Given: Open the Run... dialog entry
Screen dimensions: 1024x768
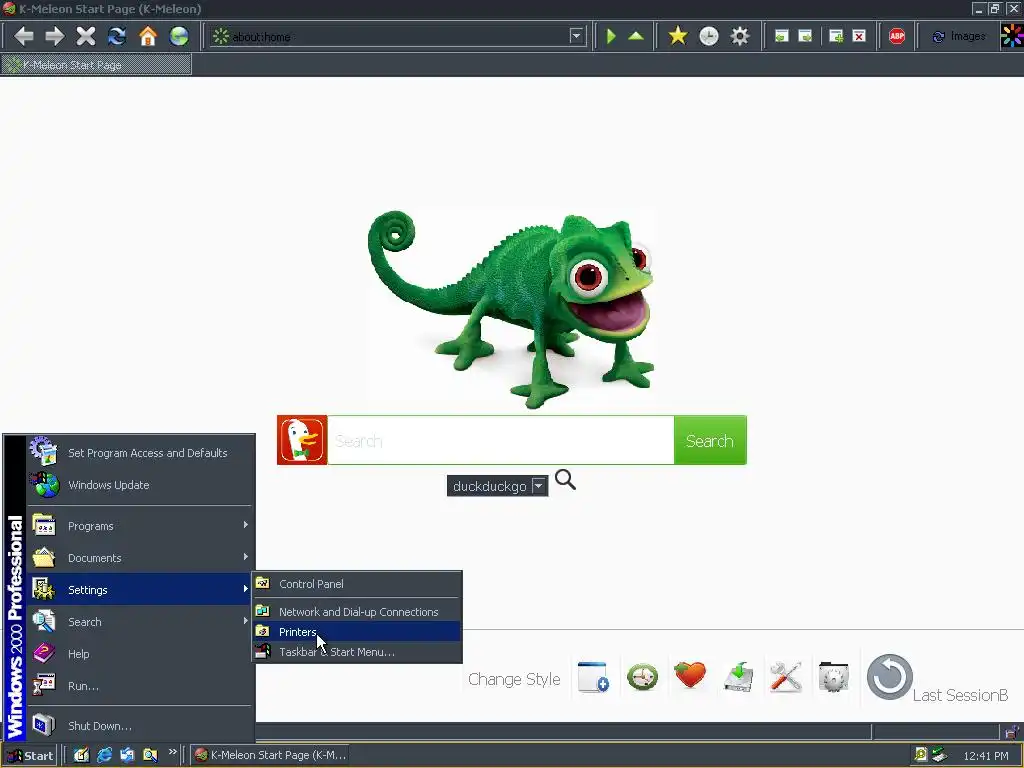Looking at the screenshot, I should [x=140, y=686].
